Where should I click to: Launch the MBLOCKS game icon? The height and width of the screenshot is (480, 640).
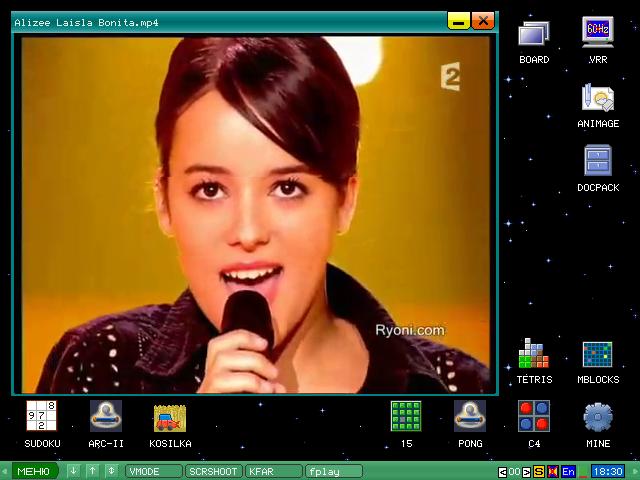(x=598, y=354)
